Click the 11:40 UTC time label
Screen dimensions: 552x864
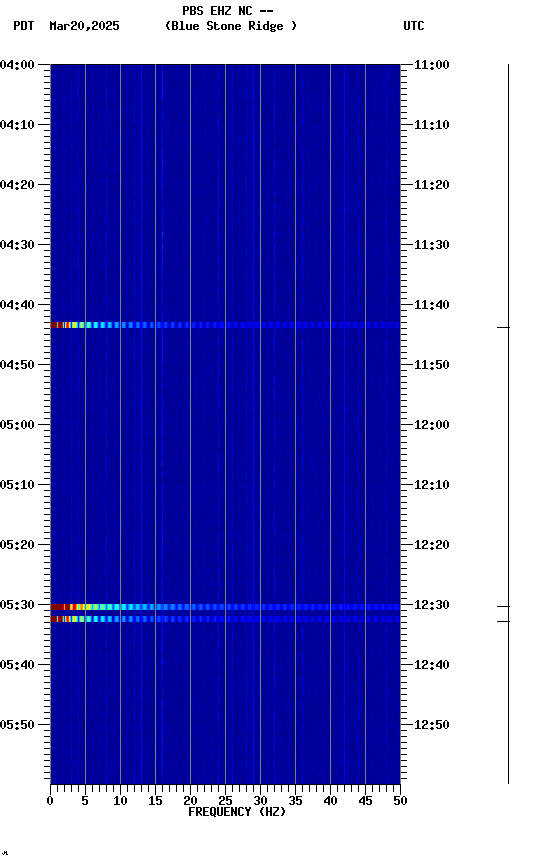[432, 305]
